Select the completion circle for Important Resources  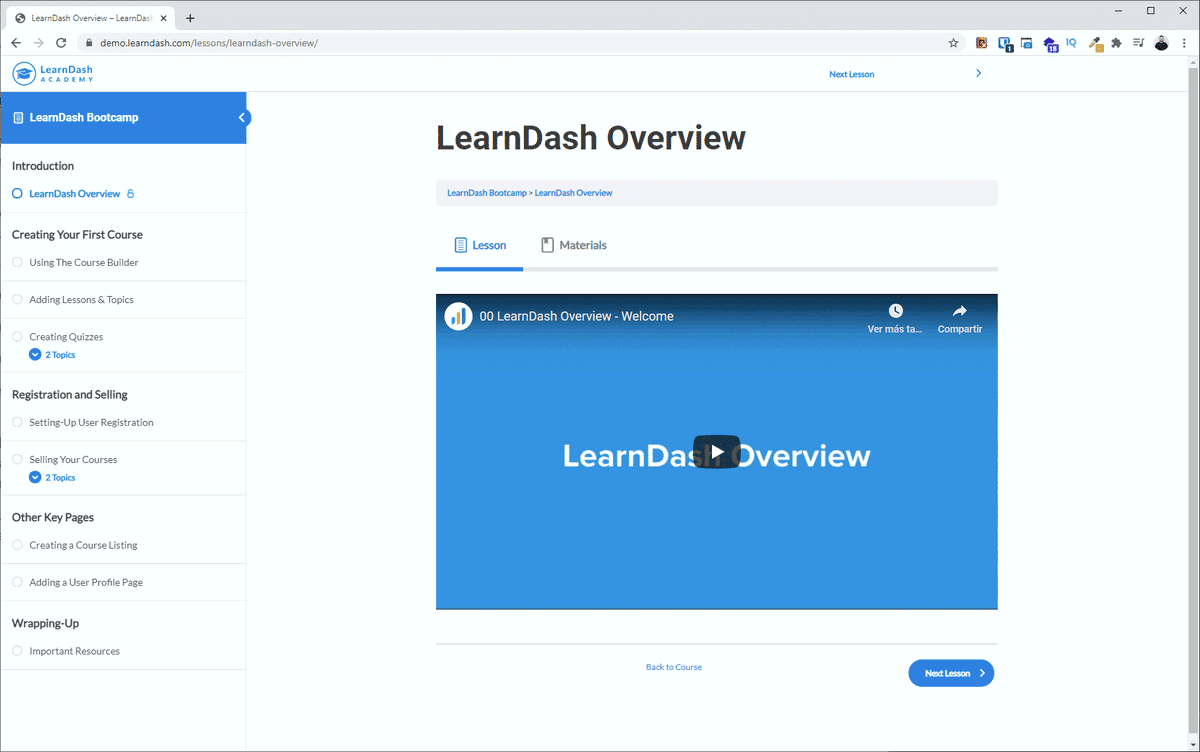(17, 650)
